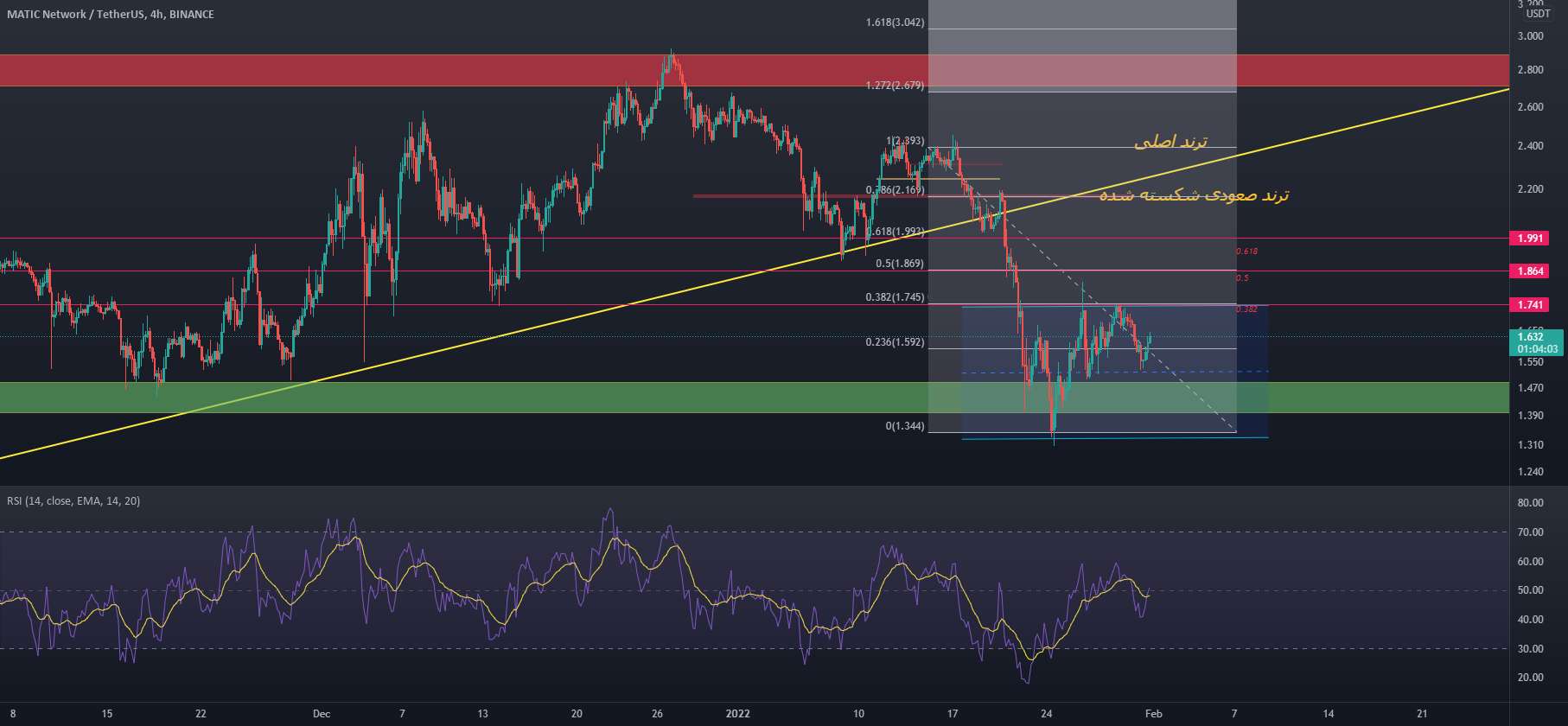Select the Fibonacci label 1.618(3.042)

(895, 22)
